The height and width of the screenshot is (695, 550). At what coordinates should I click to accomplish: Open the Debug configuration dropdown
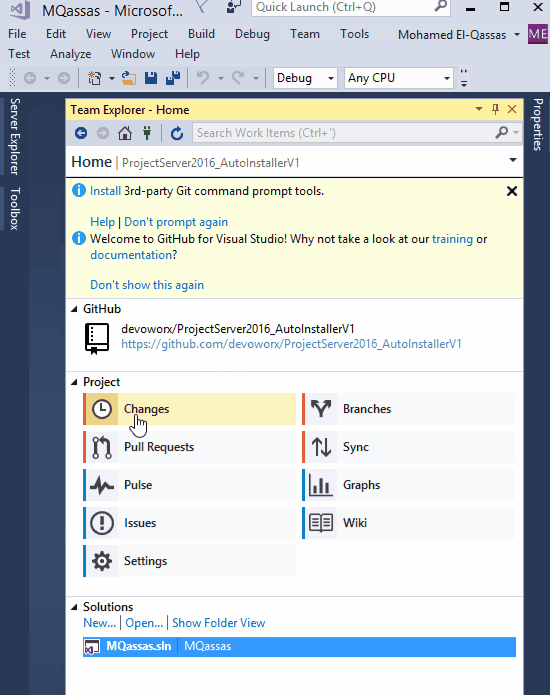(x=305, y=78)
